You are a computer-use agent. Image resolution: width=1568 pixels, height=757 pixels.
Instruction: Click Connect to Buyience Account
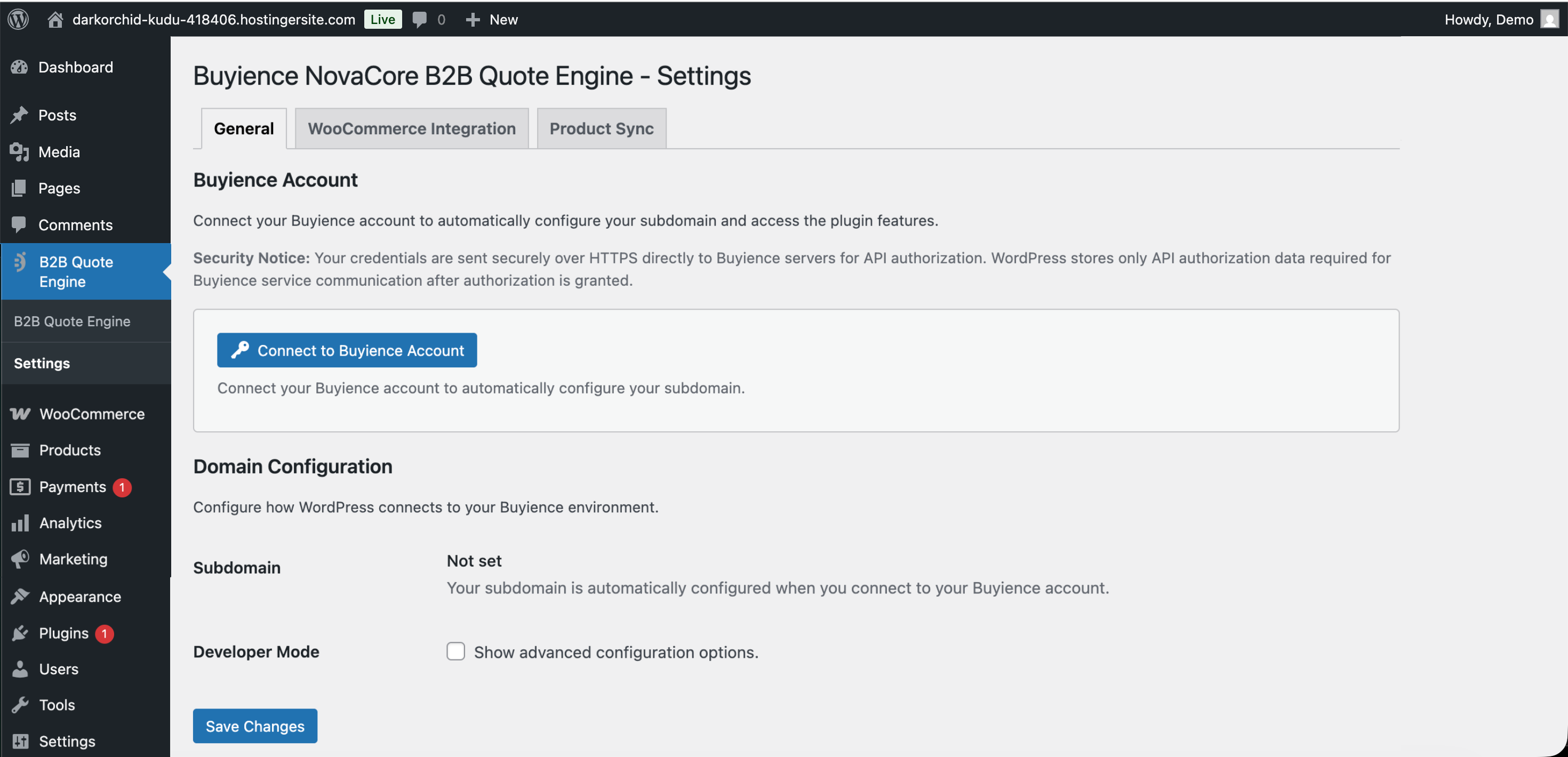pyautogui.click(x=347, y=350)
